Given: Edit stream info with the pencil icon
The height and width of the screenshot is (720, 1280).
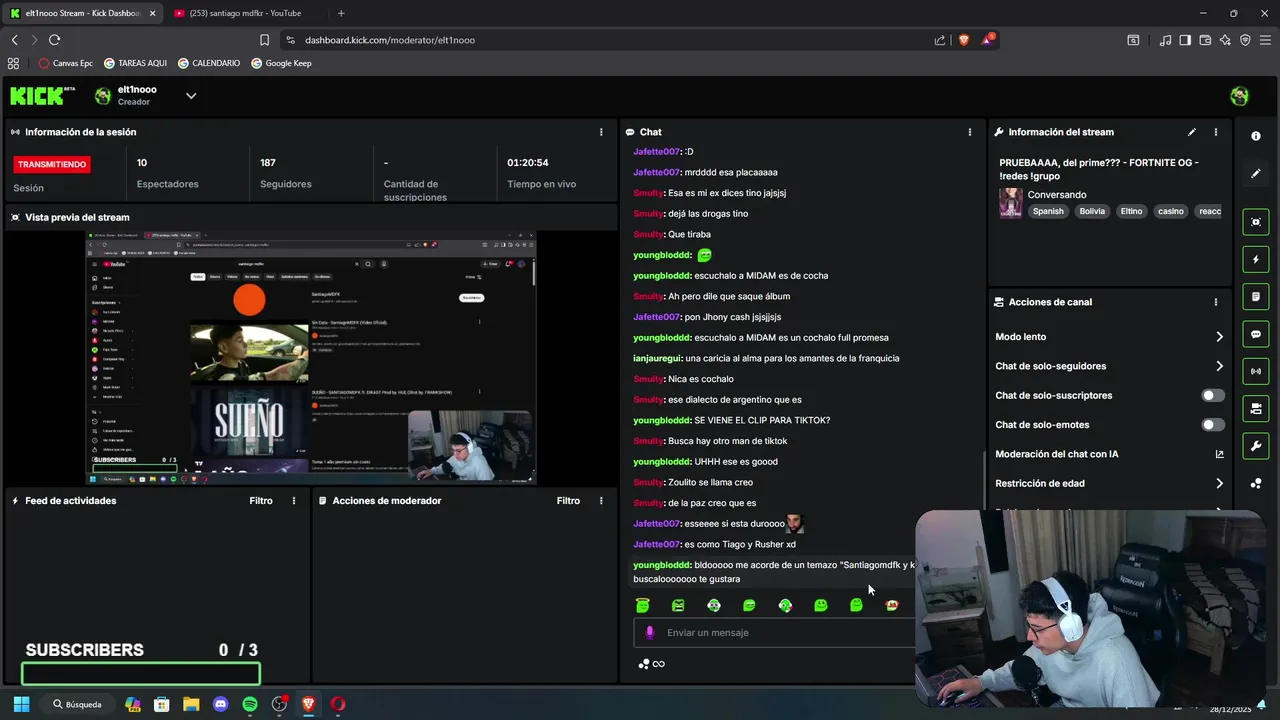Looking at the screenshot, I should point(1191,132).
